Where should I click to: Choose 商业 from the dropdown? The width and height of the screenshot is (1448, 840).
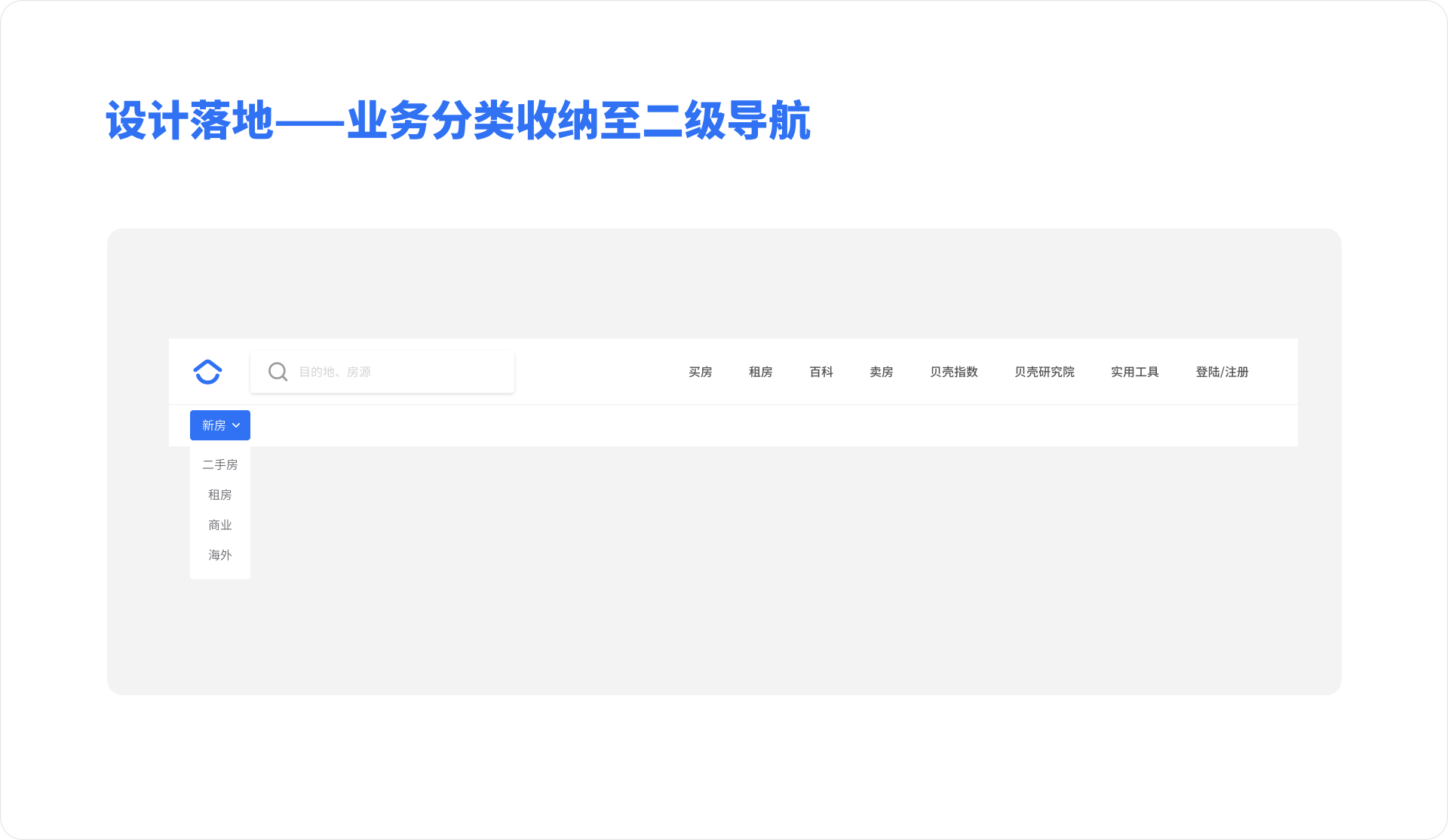tap(219, 525)
